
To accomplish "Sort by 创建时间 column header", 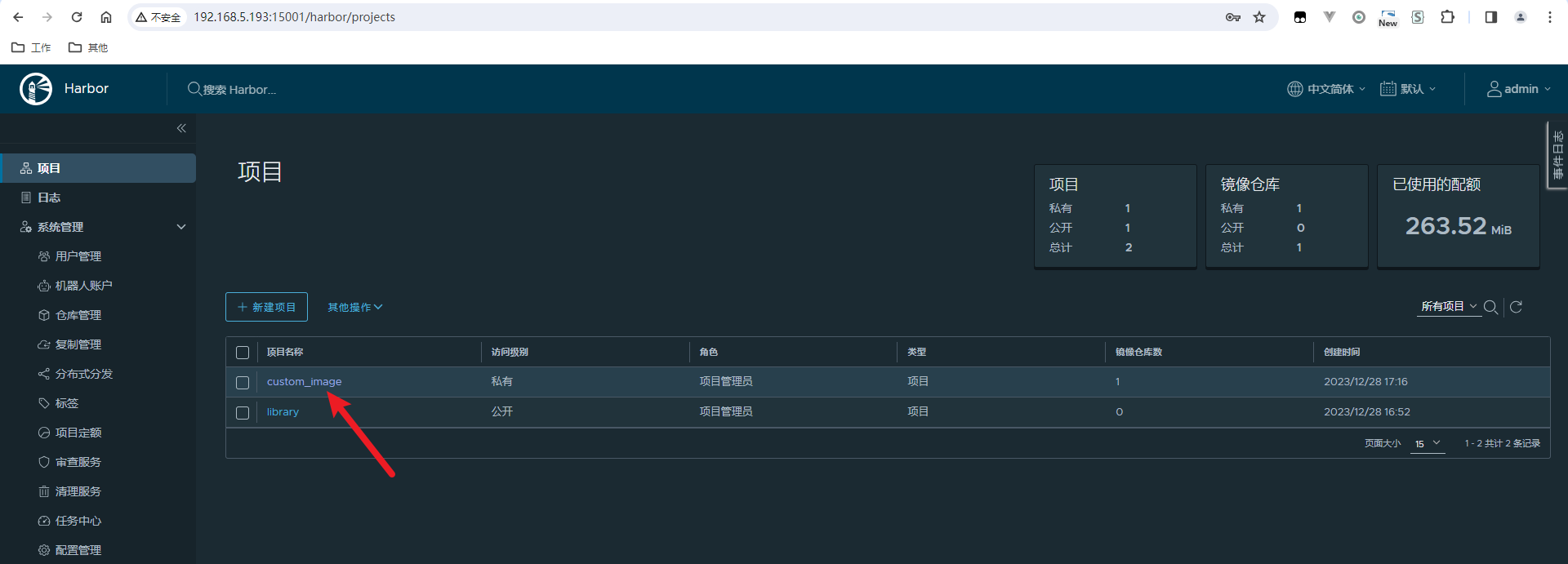I will point(1342,352).
